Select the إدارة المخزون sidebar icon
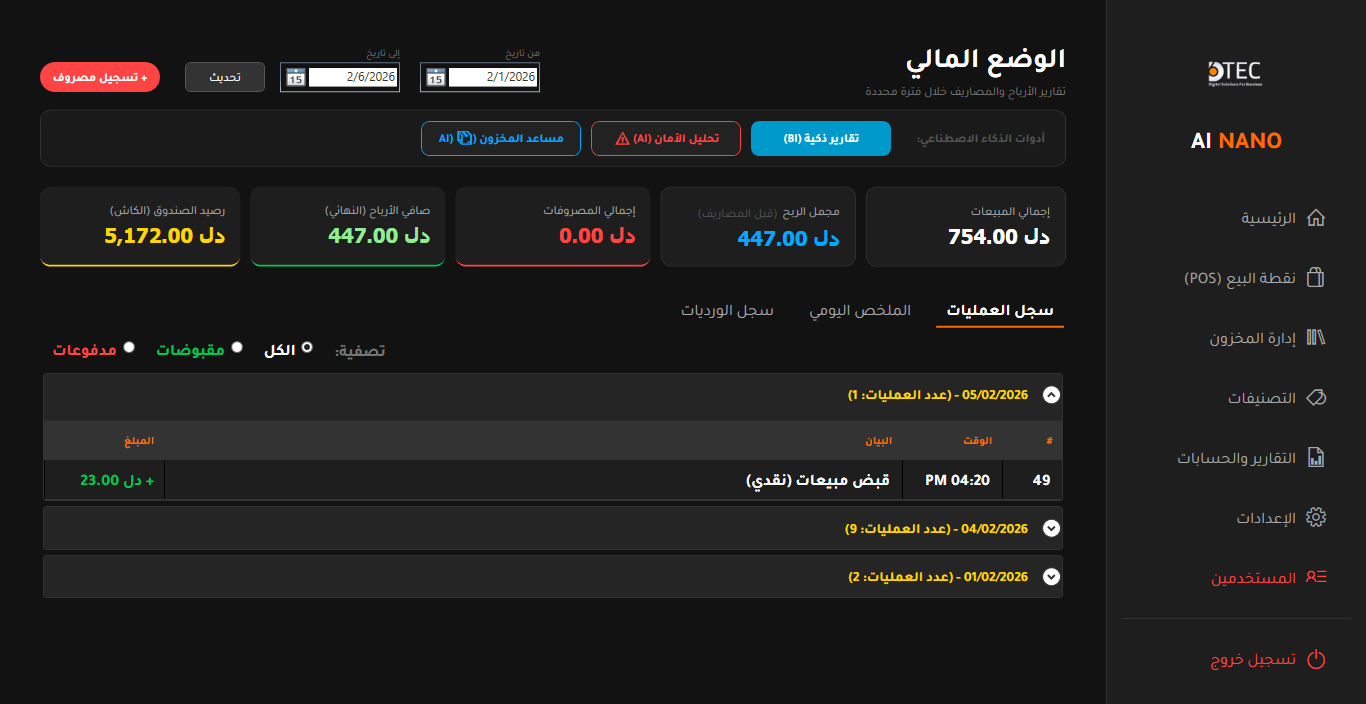Screen dimensions: 1366x704 (1313, 337)
